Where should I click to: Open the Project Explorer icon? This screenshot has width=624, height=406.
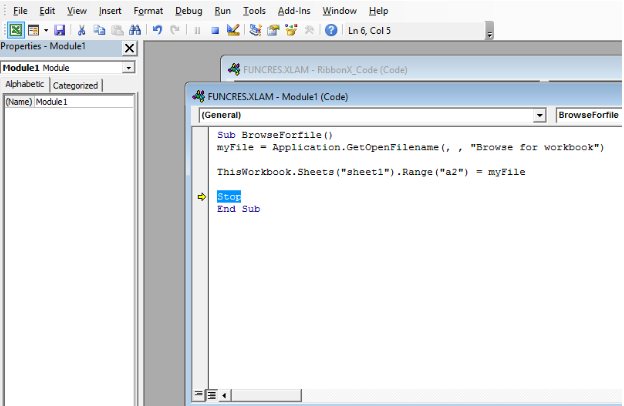(x=255, y=30)
